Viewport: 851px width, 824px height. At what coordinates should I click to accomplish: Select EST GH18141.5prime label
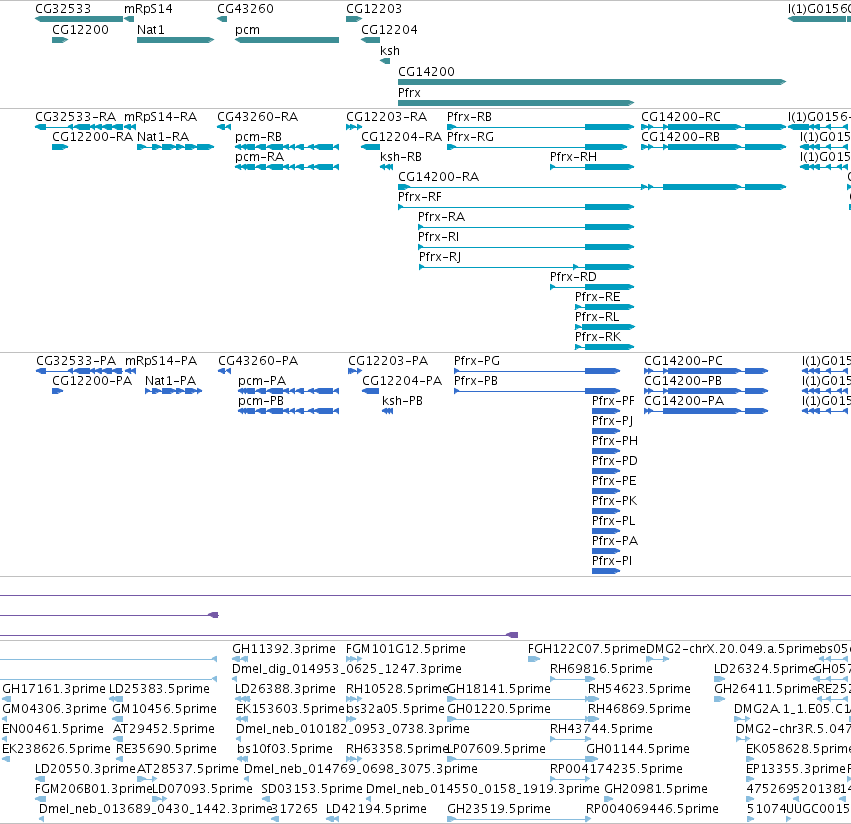499,689
